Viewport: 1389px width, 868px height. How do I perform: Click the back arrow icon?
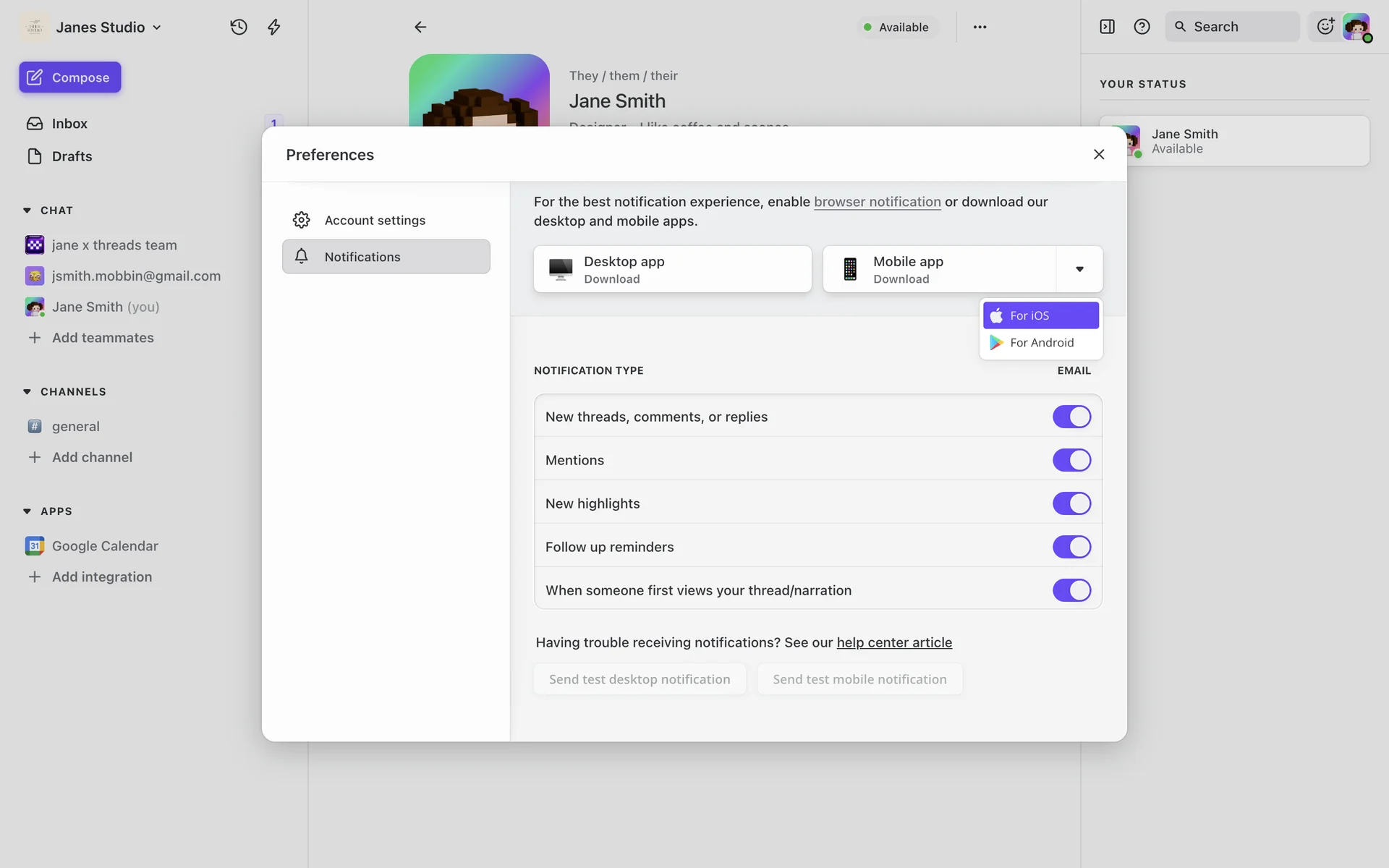(x=420, y=27)
